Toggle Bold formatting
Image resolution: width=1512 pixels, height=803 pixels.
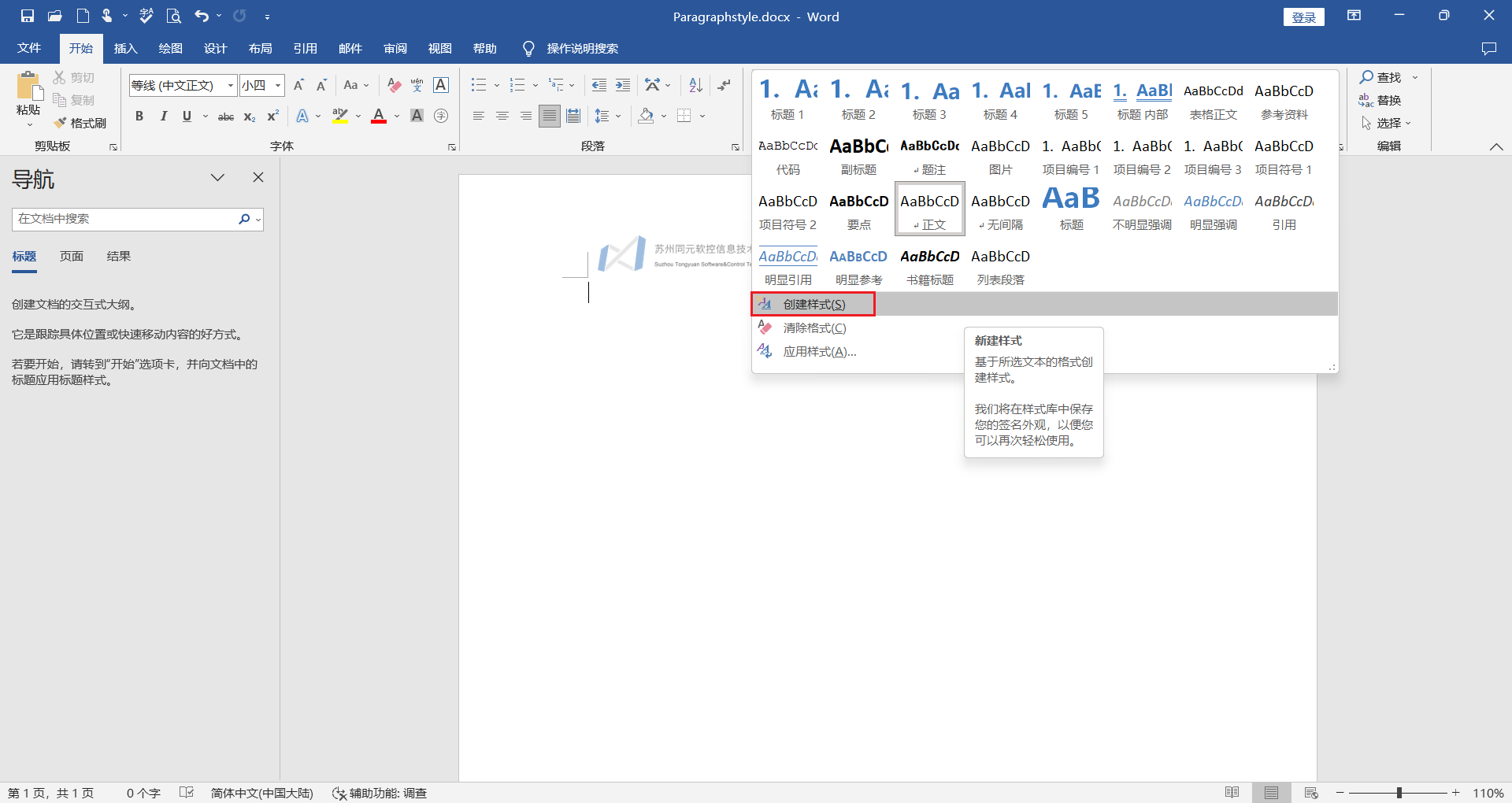click(139, 117)
